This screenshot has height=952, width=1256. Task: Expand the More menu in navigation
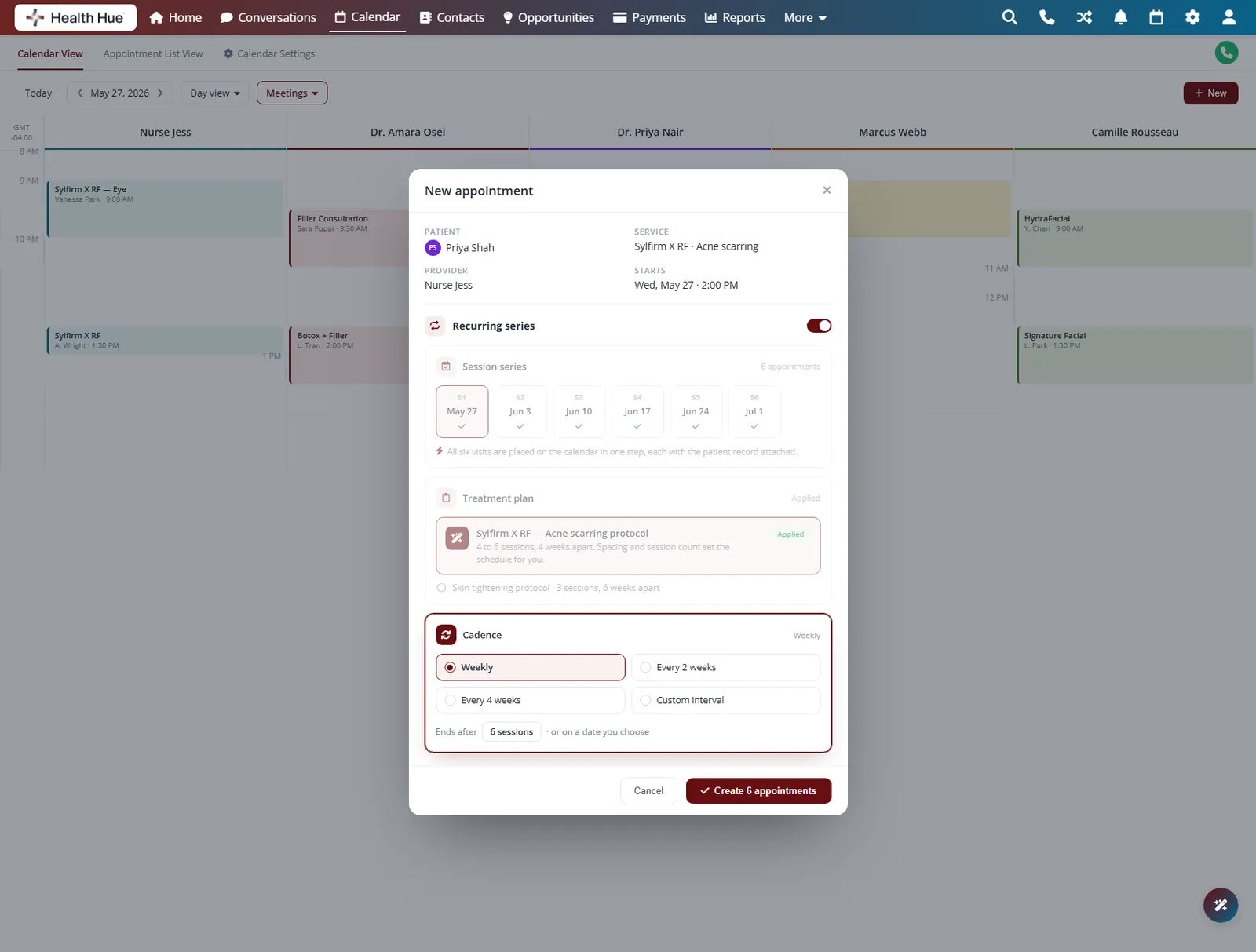[x=805, y=17]
